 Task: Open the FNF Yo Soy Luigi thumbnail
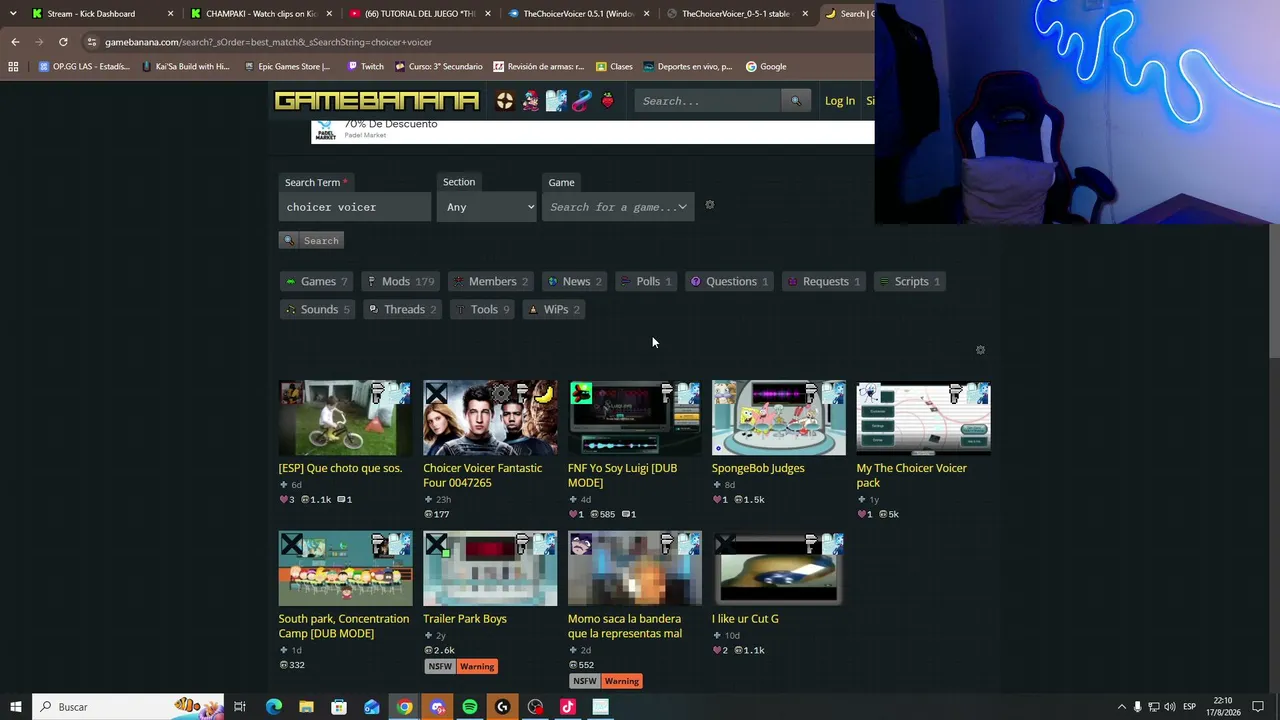tap(635, 418)
